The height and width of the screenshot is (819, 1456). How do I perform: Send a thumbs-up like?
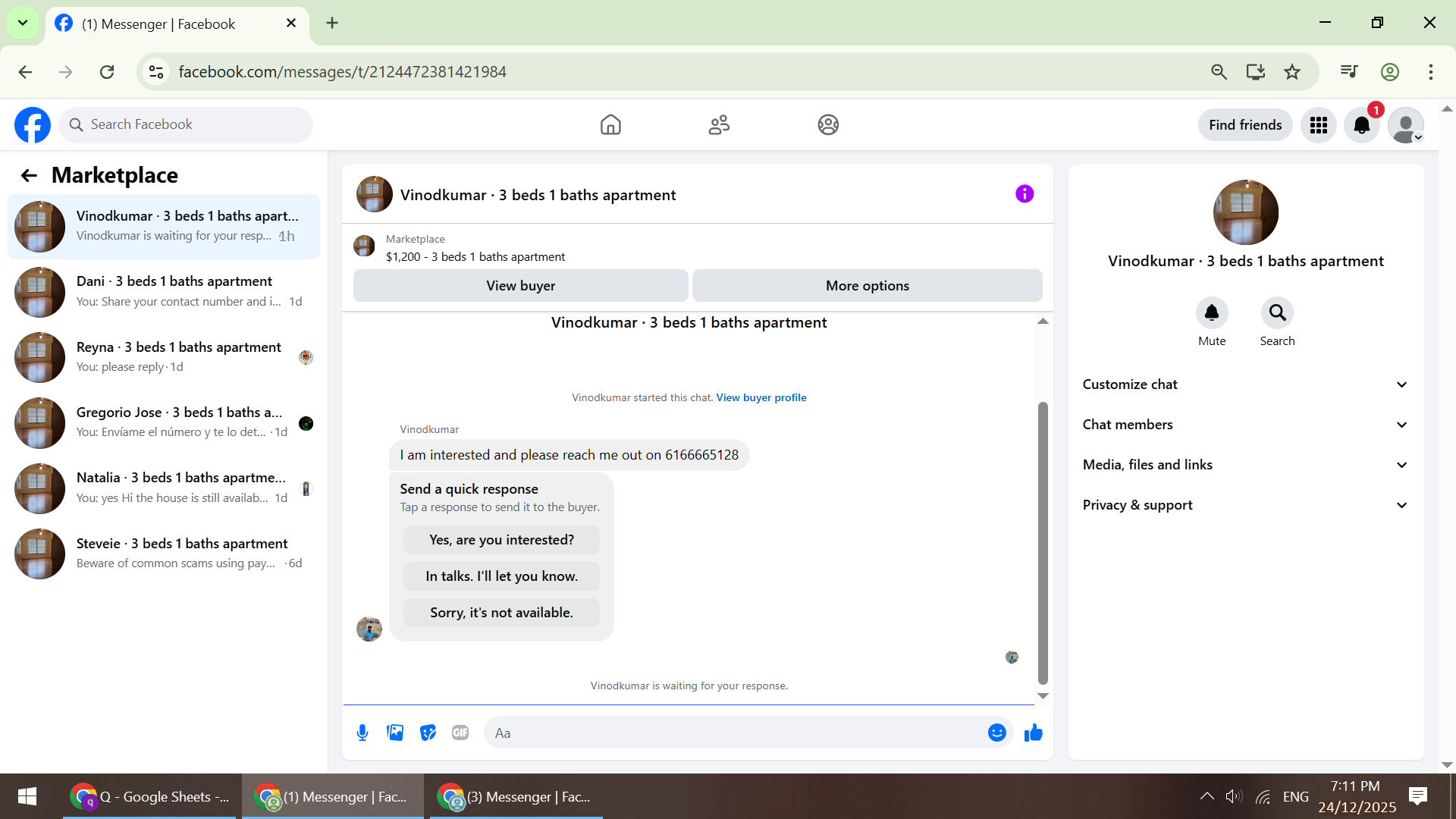point(1033,733)
